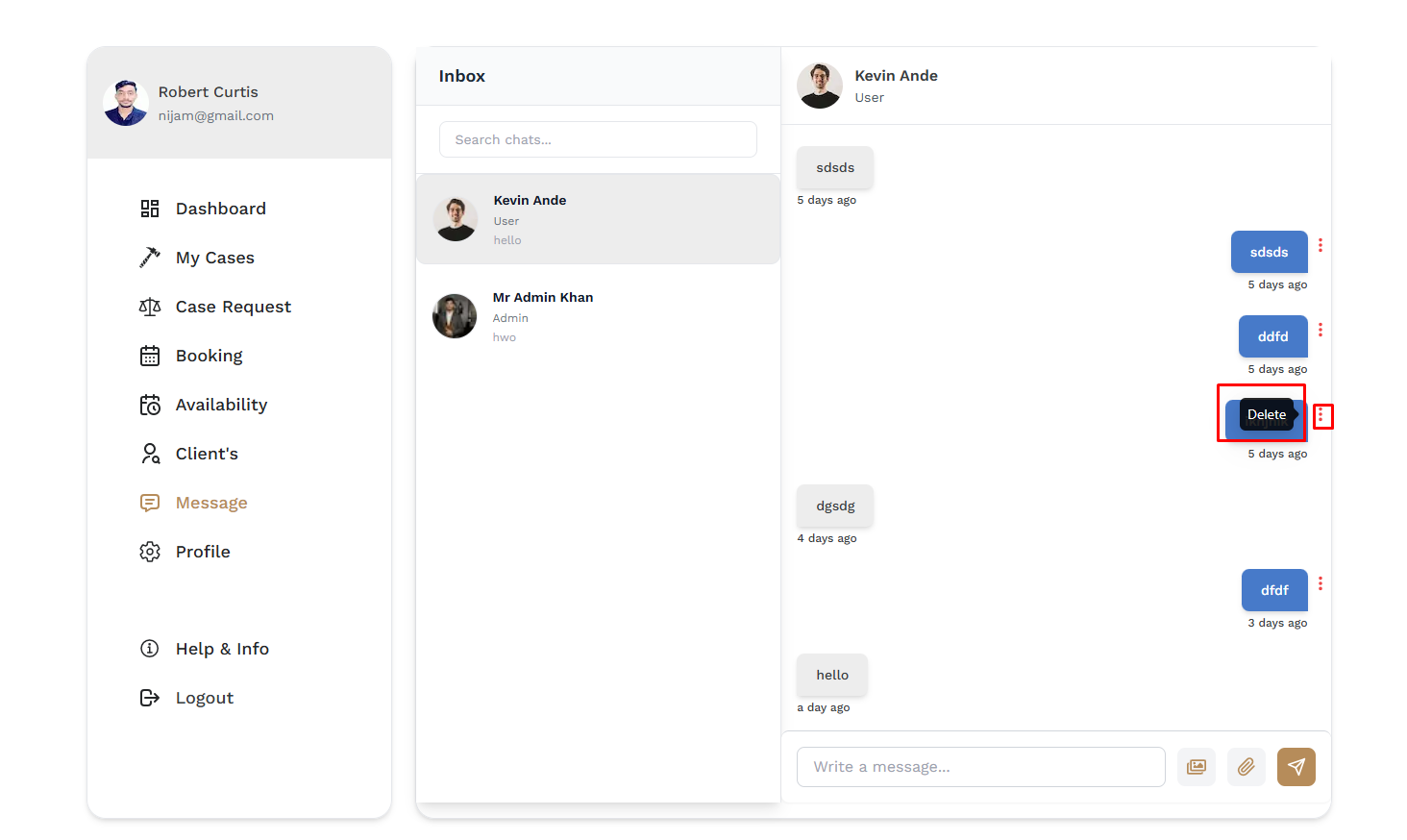Click the image upload icon

pos(1197,767)
